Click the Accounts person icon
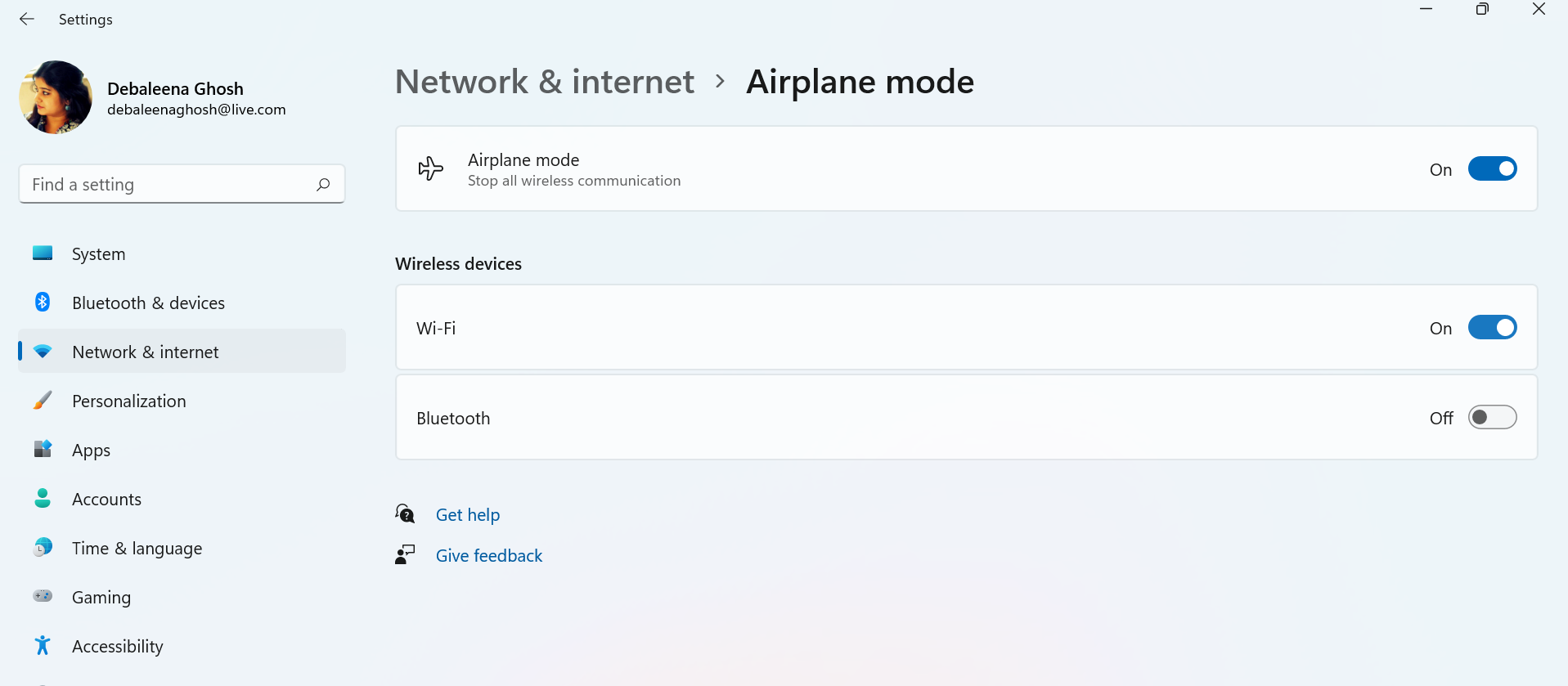This screenshot has width=1568, height=686. (x=43, y=498)
